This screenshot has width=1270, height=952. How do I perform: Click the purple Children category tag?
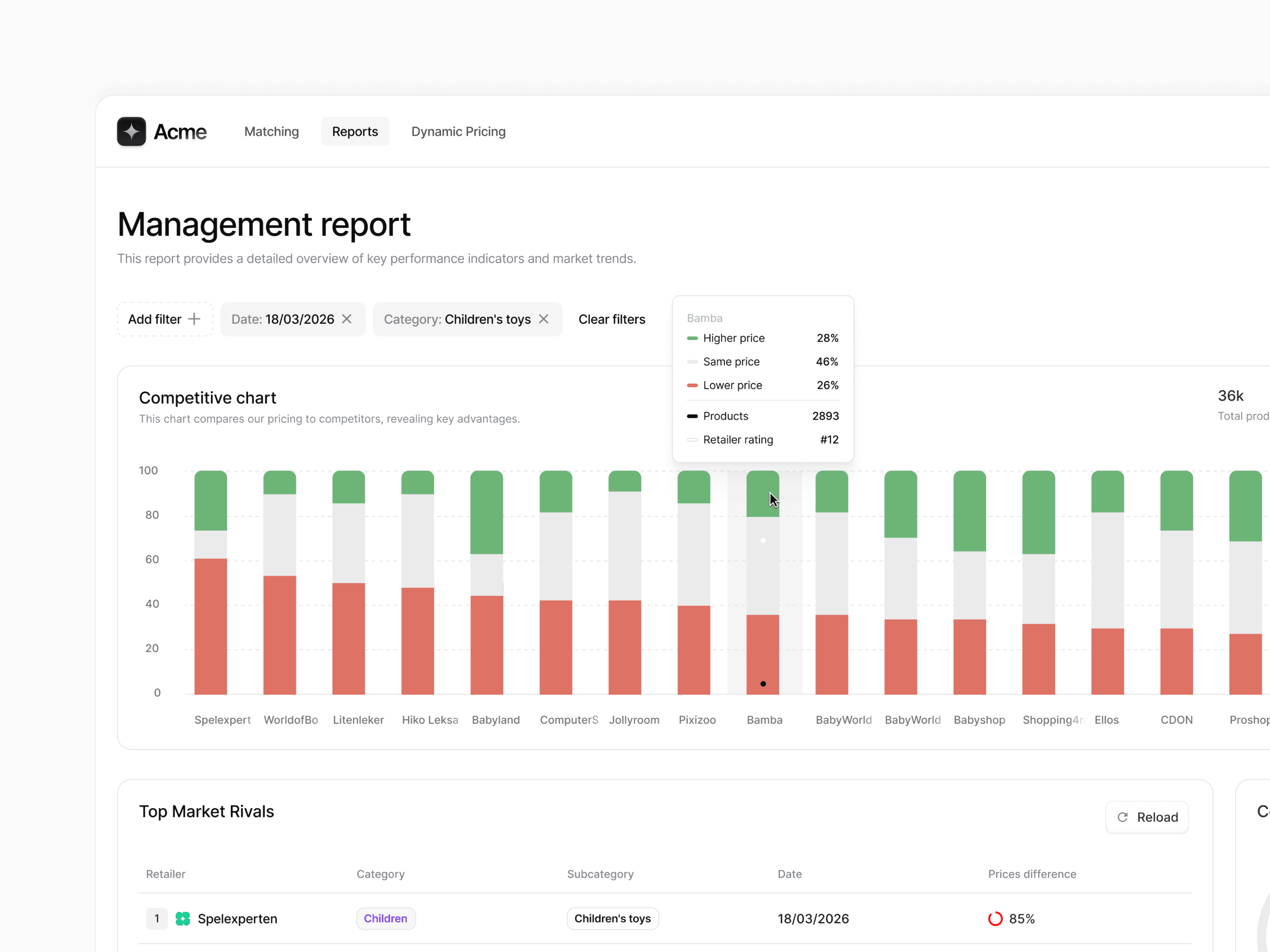point(385,919)
